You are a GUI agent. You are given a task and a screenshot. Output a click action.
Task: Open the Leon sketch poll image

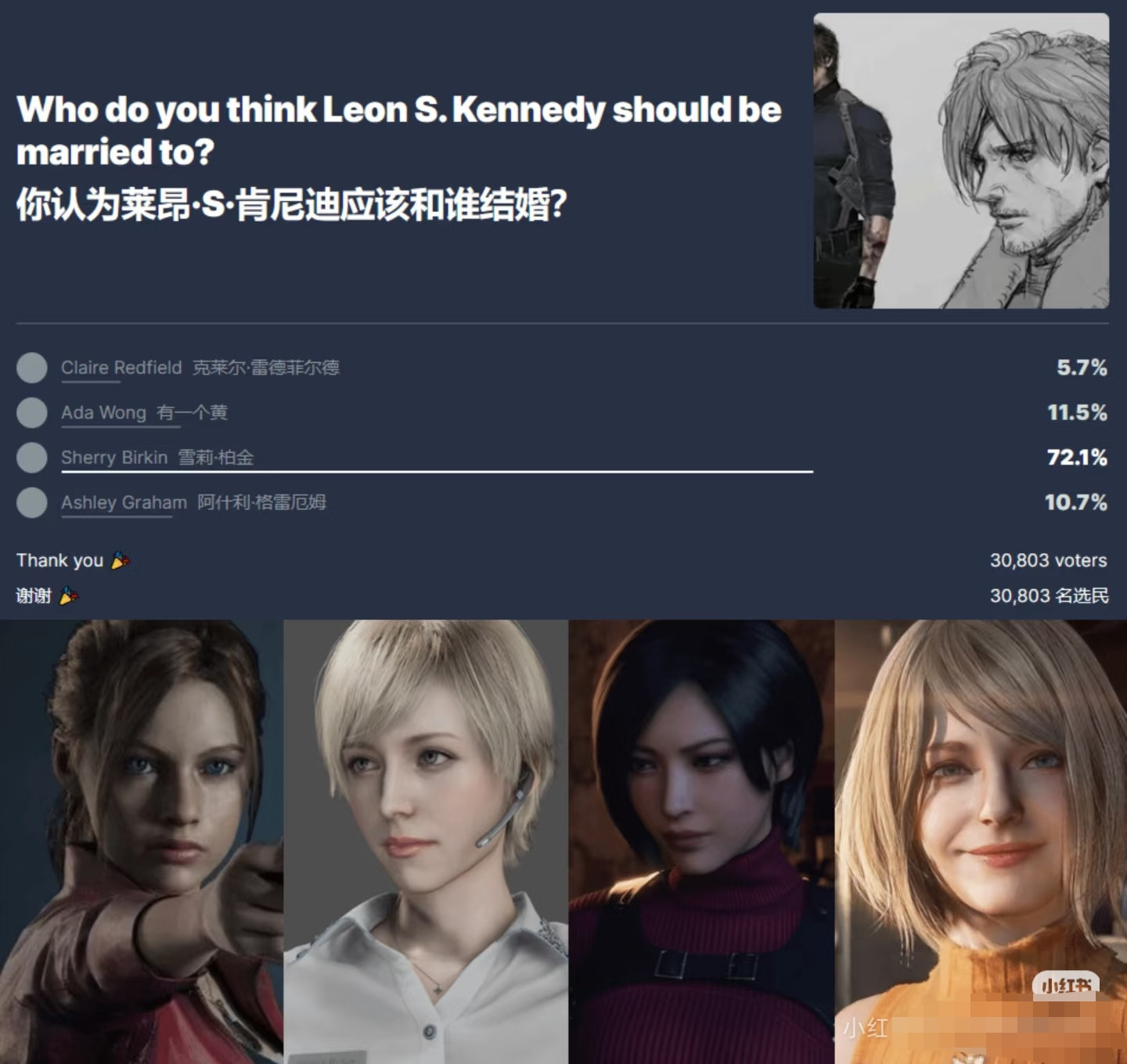pyautogui.click(x=961, y=160)
